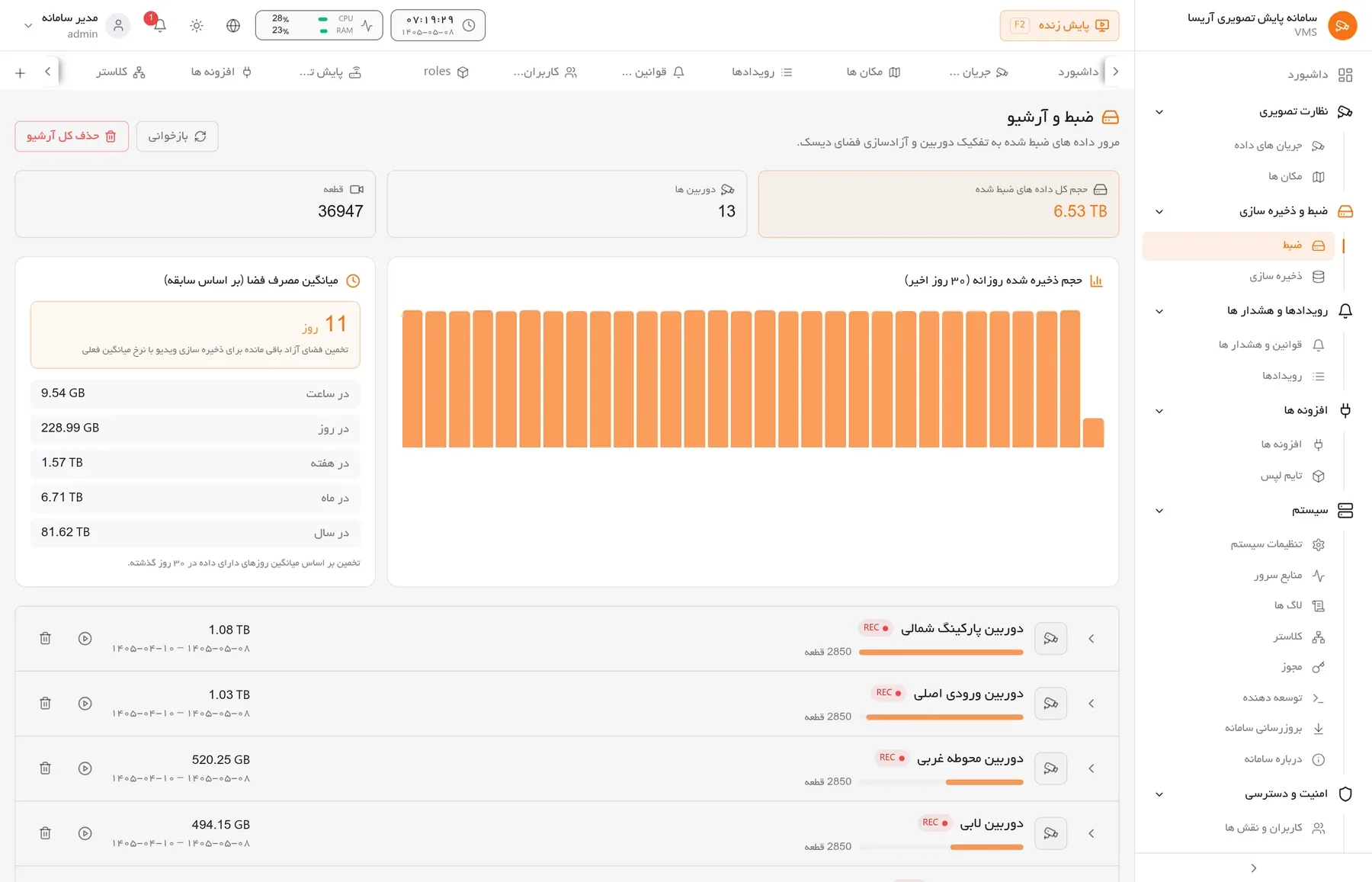The height and width of the screenshot is (882, 1372).
Task: Open CPU and RAM usage monitor
Action: click(319, 25)
